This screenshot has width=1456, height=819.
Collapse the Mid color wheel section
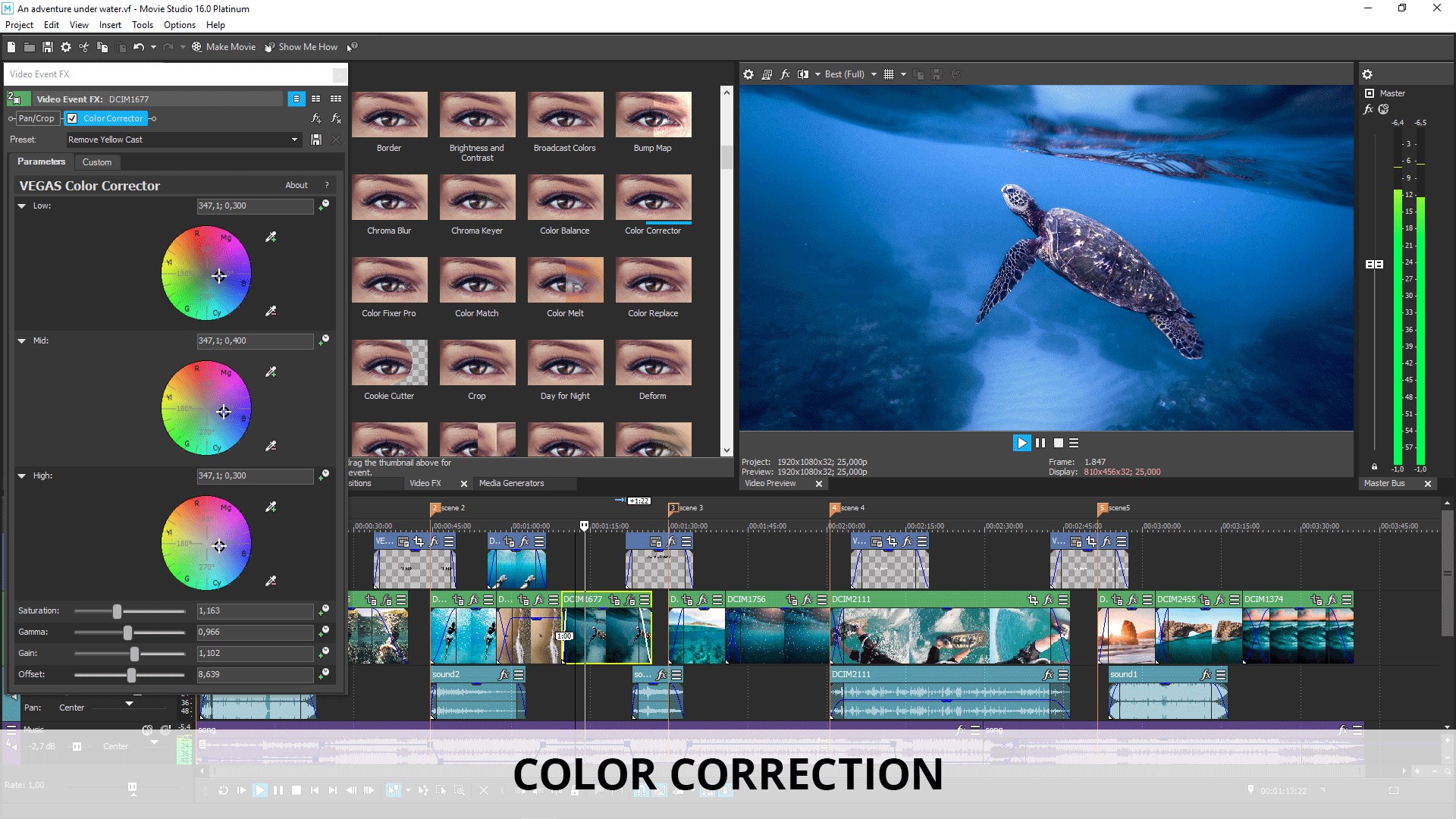click(22, 341)
